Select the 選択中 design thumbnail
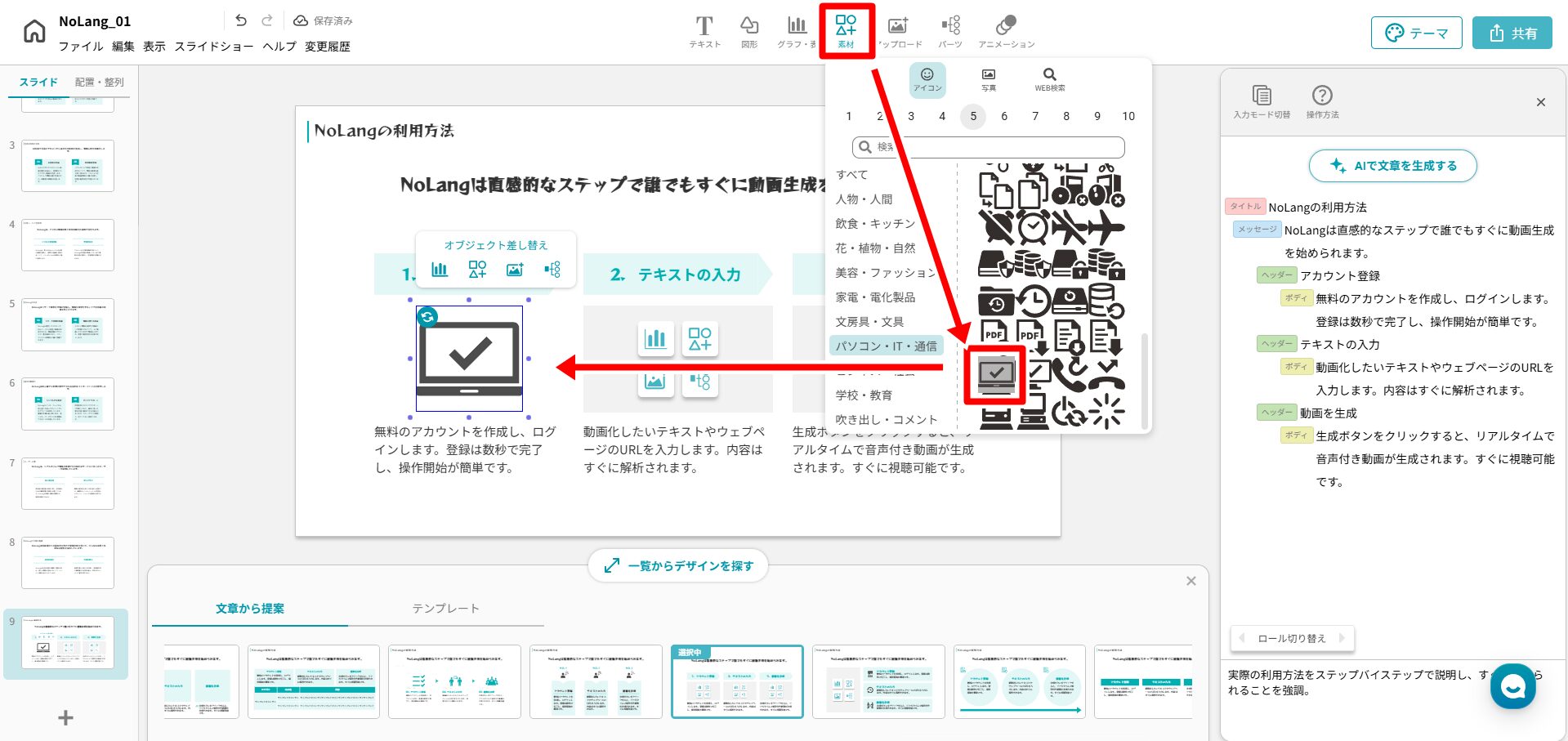Image resolution: width=1568 pixels, height=741 pixels. 737,682
